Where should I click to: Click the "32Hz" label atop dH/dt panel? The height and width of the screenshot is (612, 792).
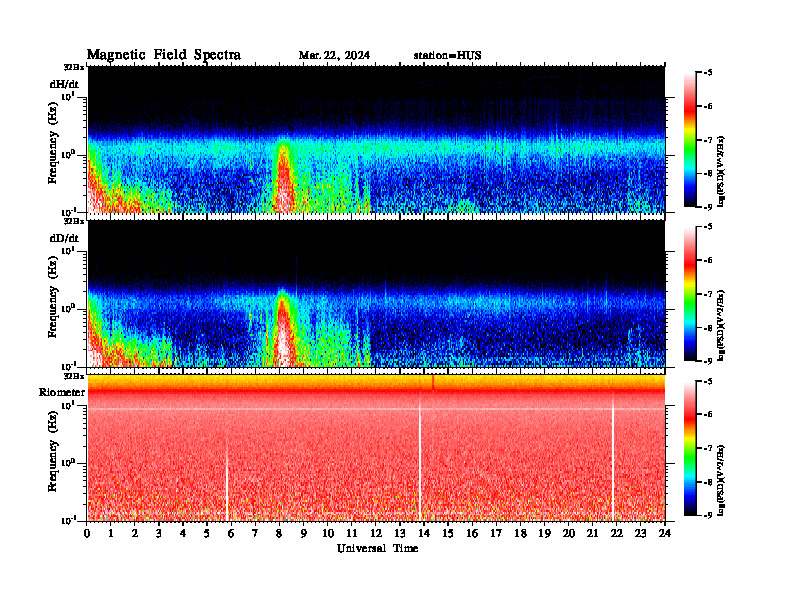coord(74,67)
